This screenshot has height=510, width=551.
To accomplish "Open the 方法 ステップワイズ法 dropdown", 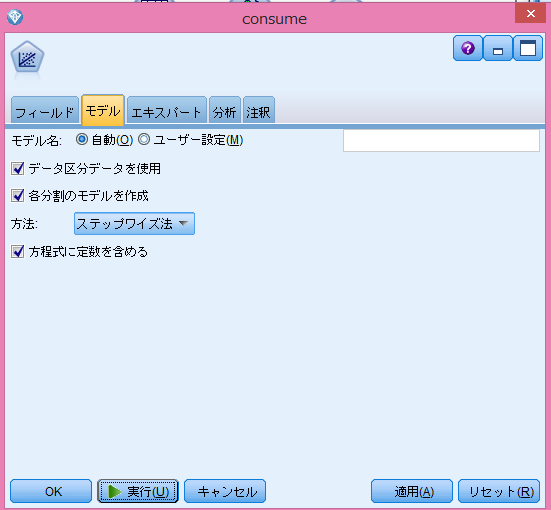I will click(x=134, y=224).
